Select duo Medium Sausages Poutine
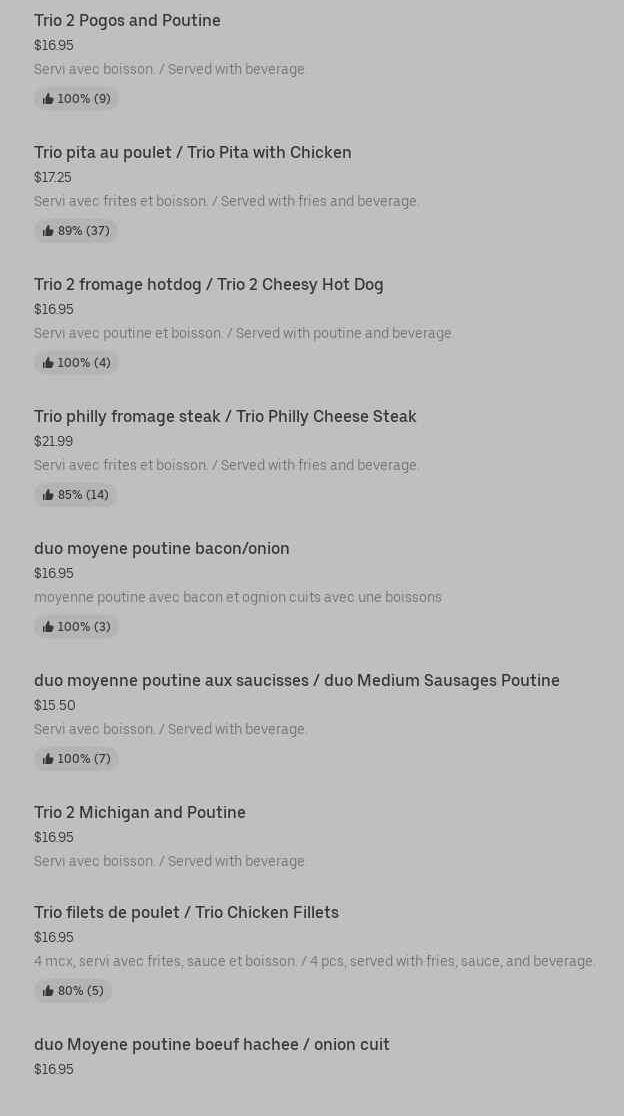 pyautogui.click(x=296, y=680)
